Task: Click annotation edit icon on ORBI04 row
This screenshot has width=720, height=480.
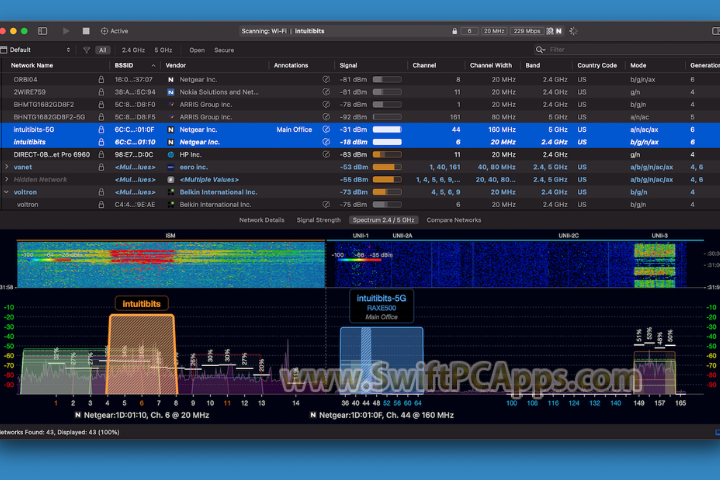Action: [x=326, y=79]
